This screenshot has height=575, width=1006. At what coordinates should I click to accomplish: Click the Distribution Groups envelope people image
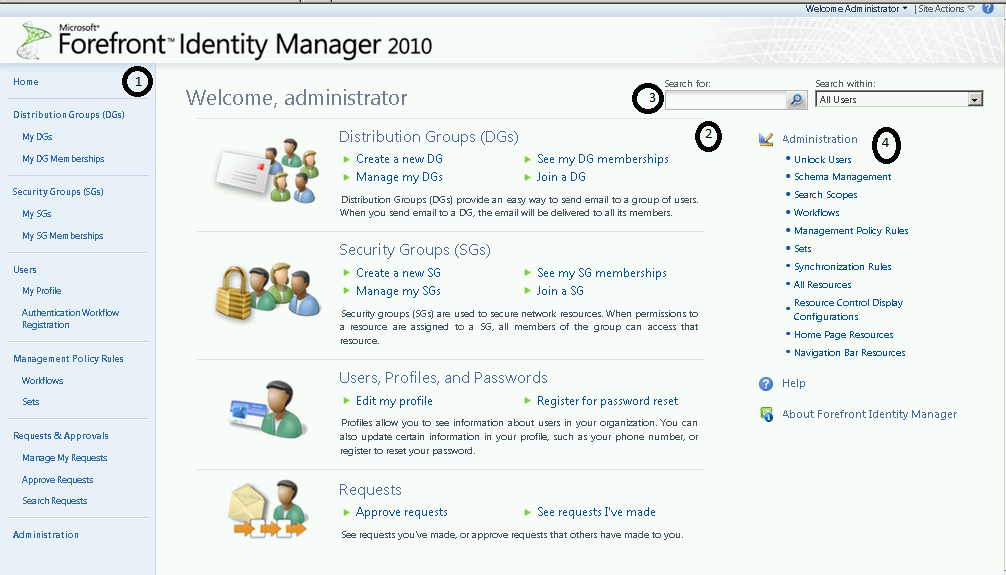[x=268, y=171]
